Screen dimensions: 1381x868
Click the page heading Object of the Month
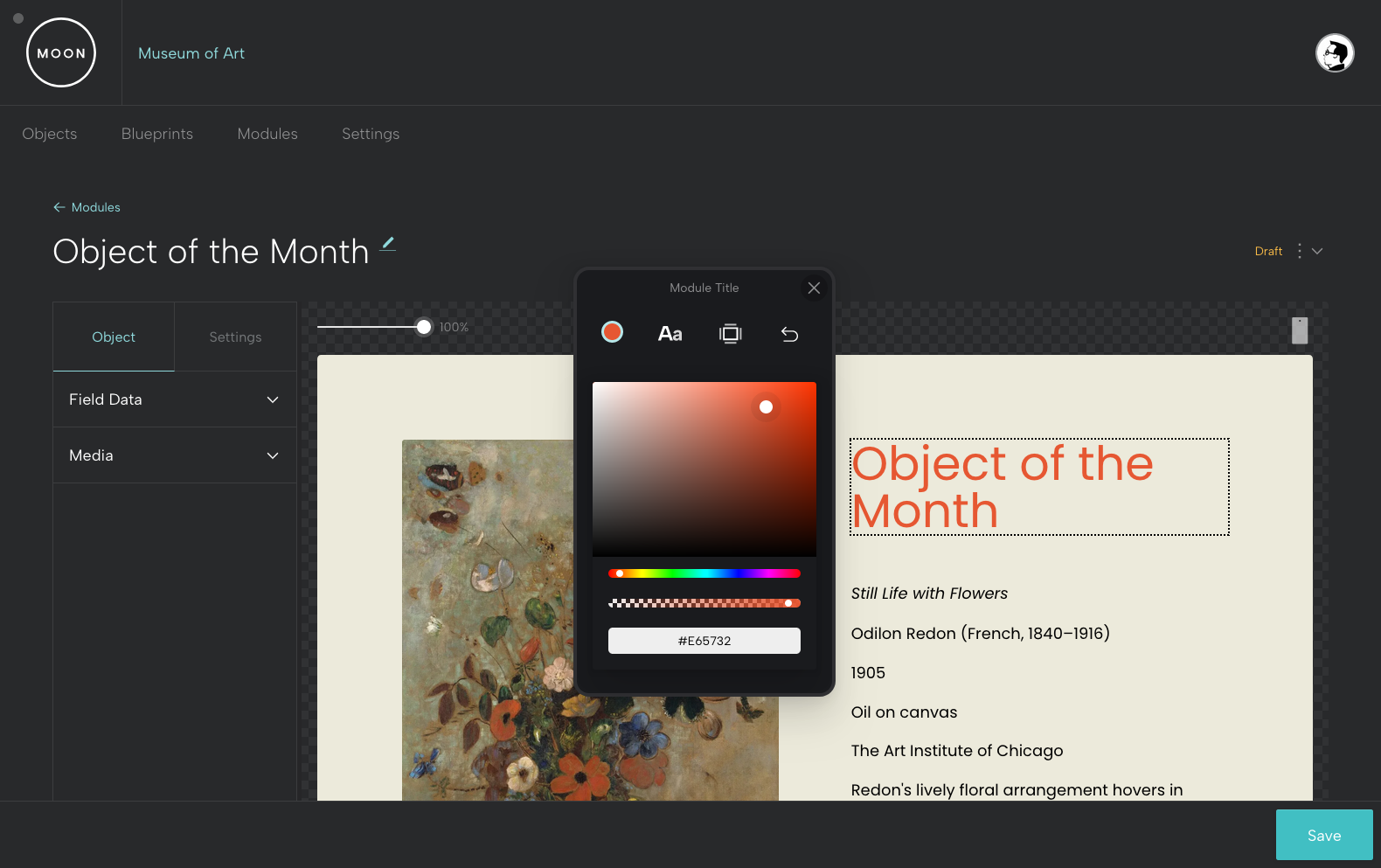coord(211,252)
